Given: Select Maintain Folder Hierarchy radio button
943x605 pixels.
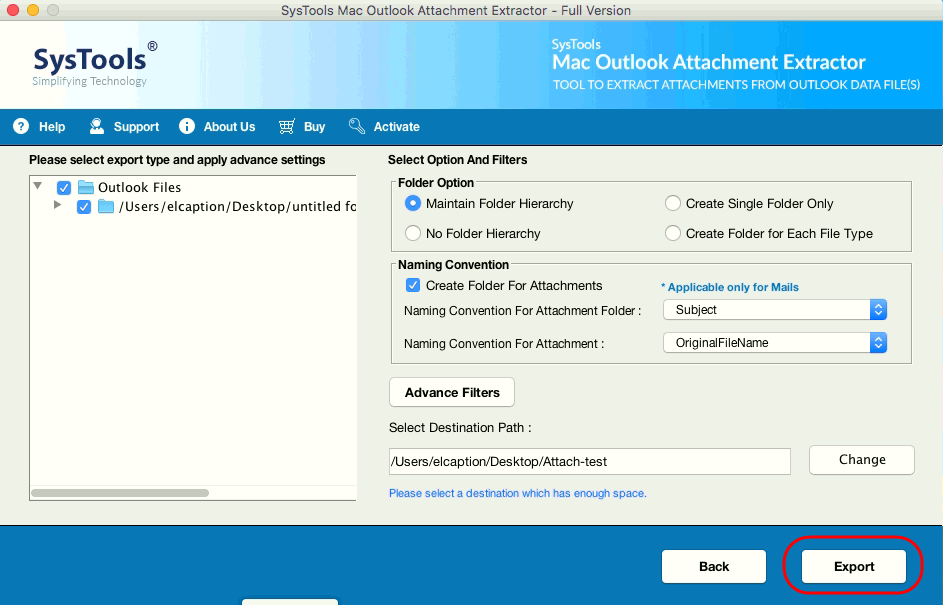Looking at the screenshot, I should tap(413, 203).
